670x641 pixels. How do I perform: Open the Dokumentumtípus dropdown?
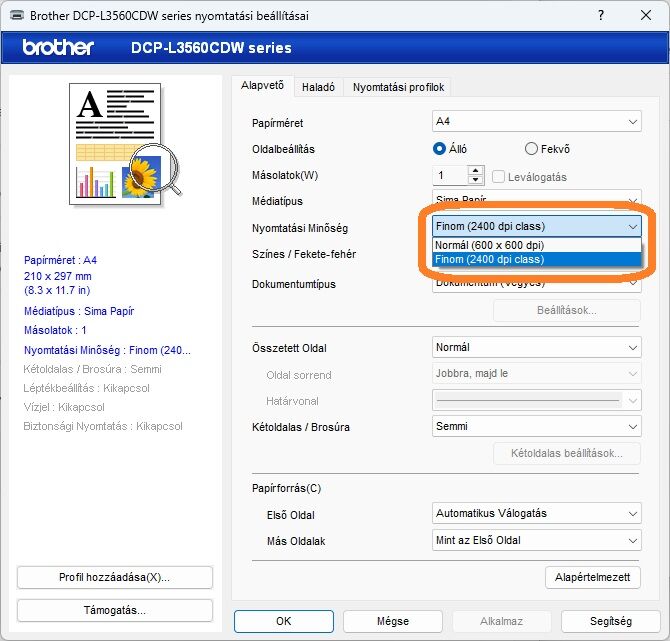point(536,284)
